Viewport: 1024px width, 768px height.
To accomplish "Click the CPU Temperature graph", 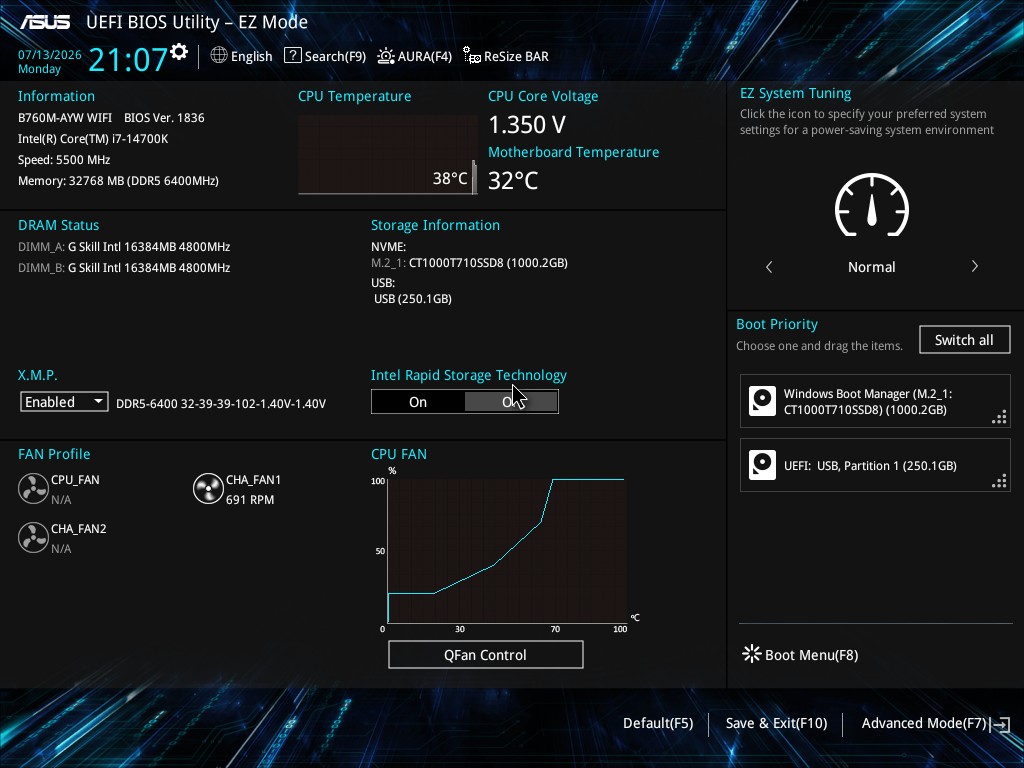I will [387, 155].
